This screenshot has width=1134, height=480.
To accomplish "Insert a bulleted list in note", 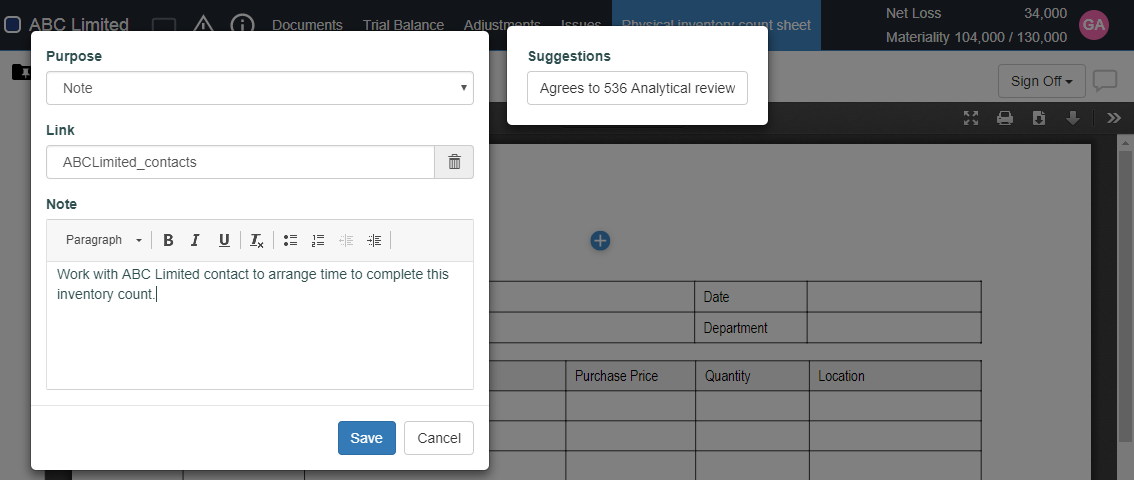I will (290, 240).
